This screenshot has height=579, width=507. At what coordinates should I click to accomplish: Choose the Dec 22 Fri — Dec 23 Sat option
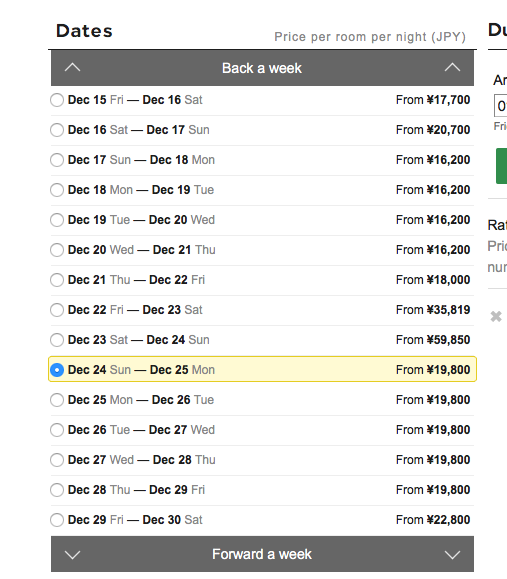pos(57,310)
